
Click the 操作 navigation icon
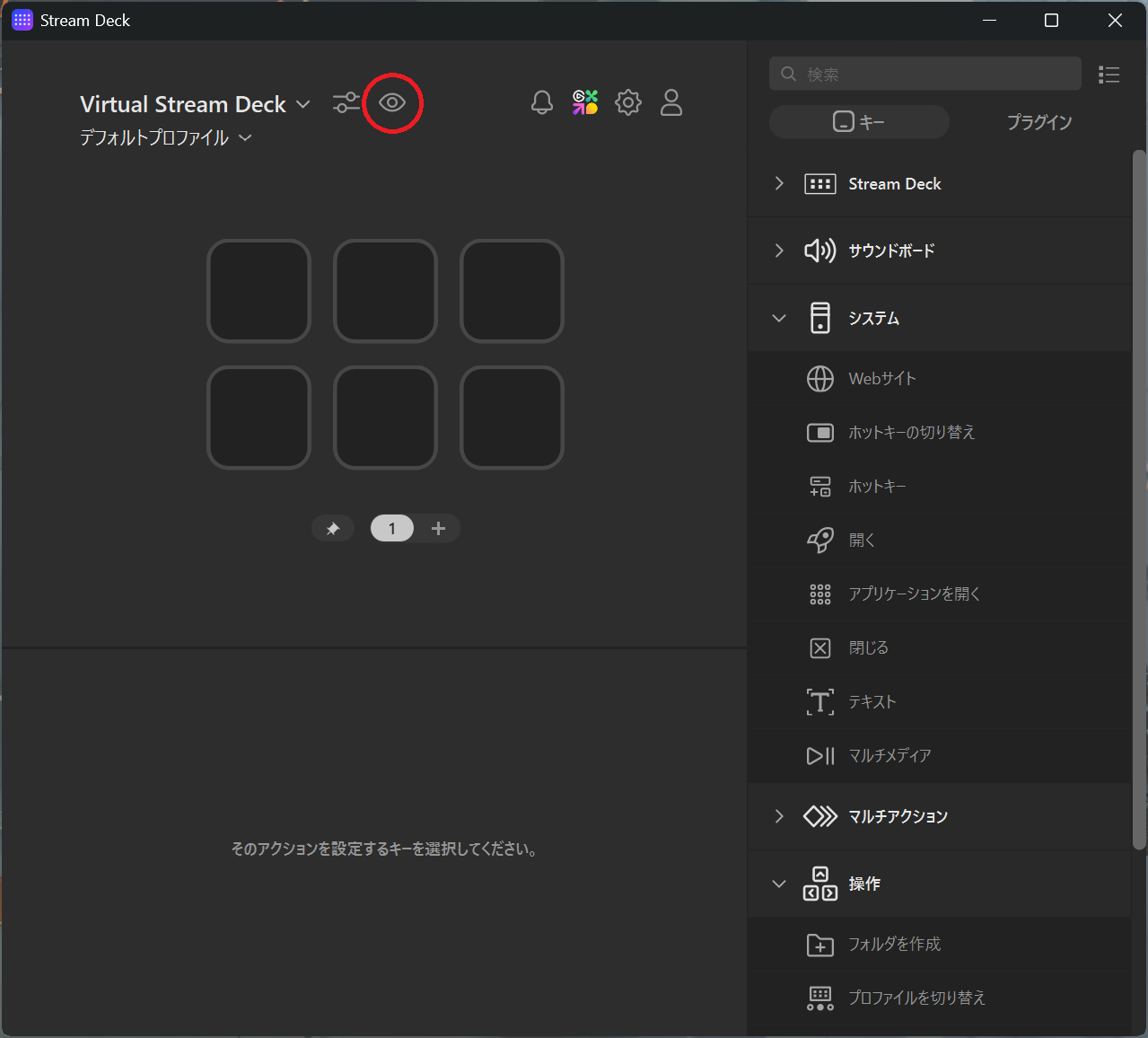[x=820, y=884]
